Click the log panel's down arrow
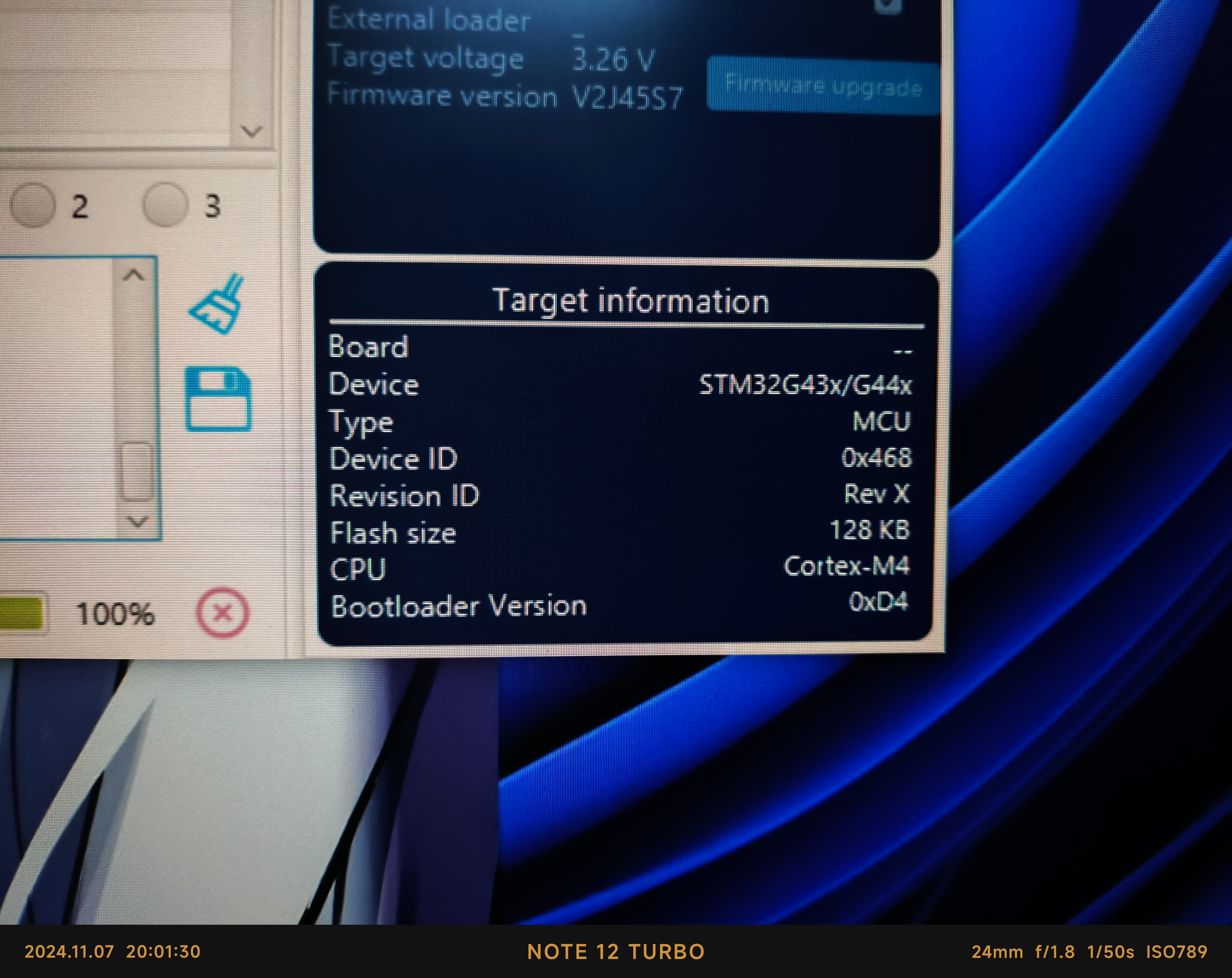 tap(137, 521)
